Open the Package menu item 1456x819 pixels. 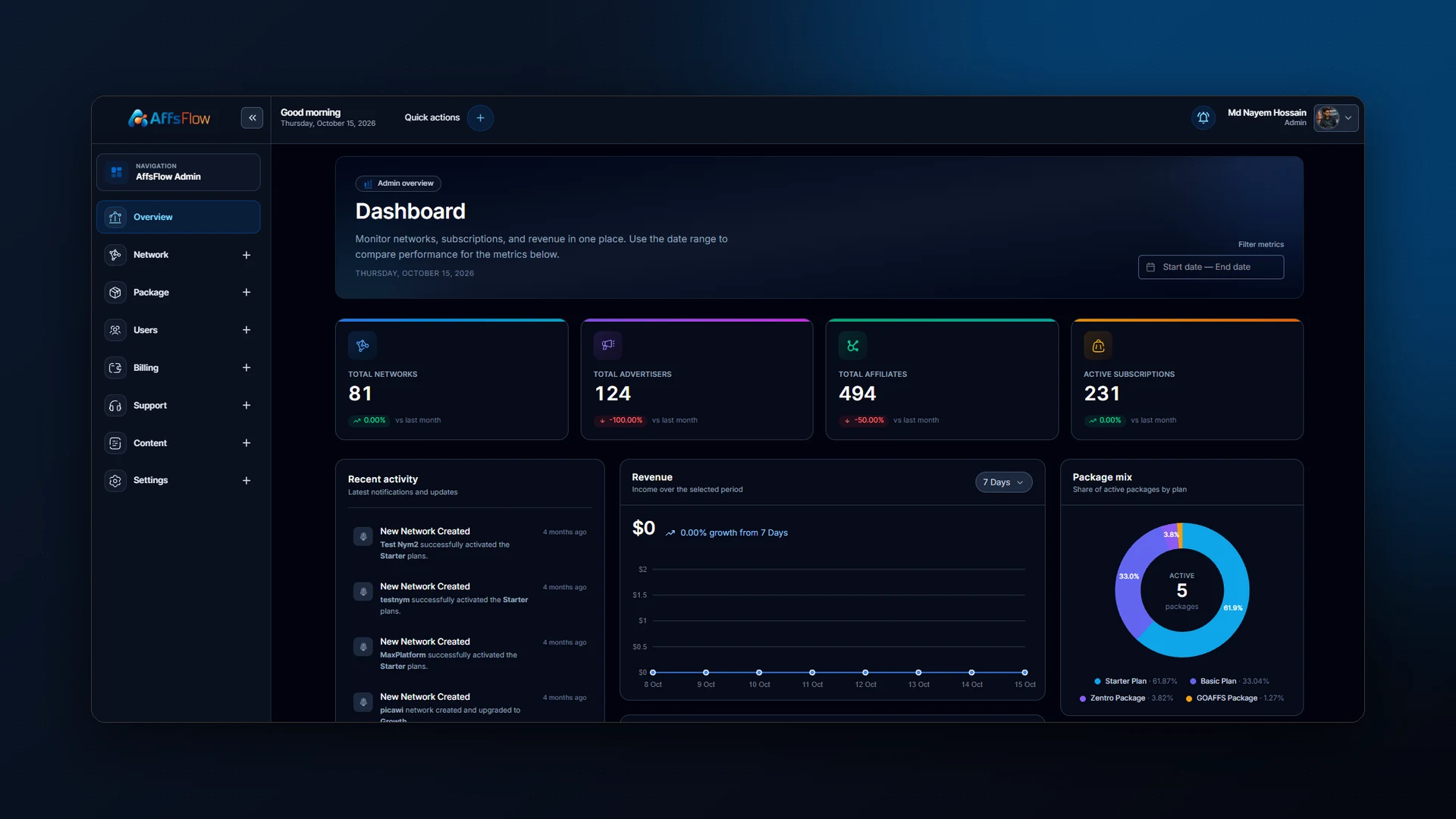(x=178, y=292)
